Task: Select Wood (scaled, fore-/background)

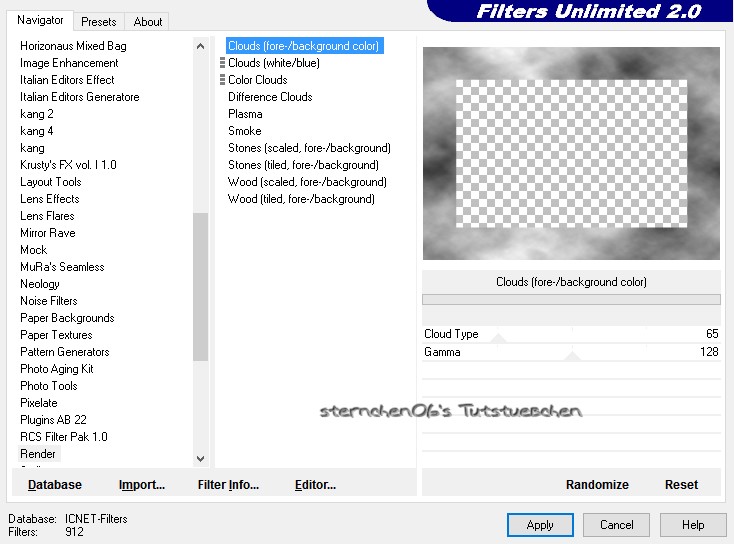Action: click(x=307, y=182)
